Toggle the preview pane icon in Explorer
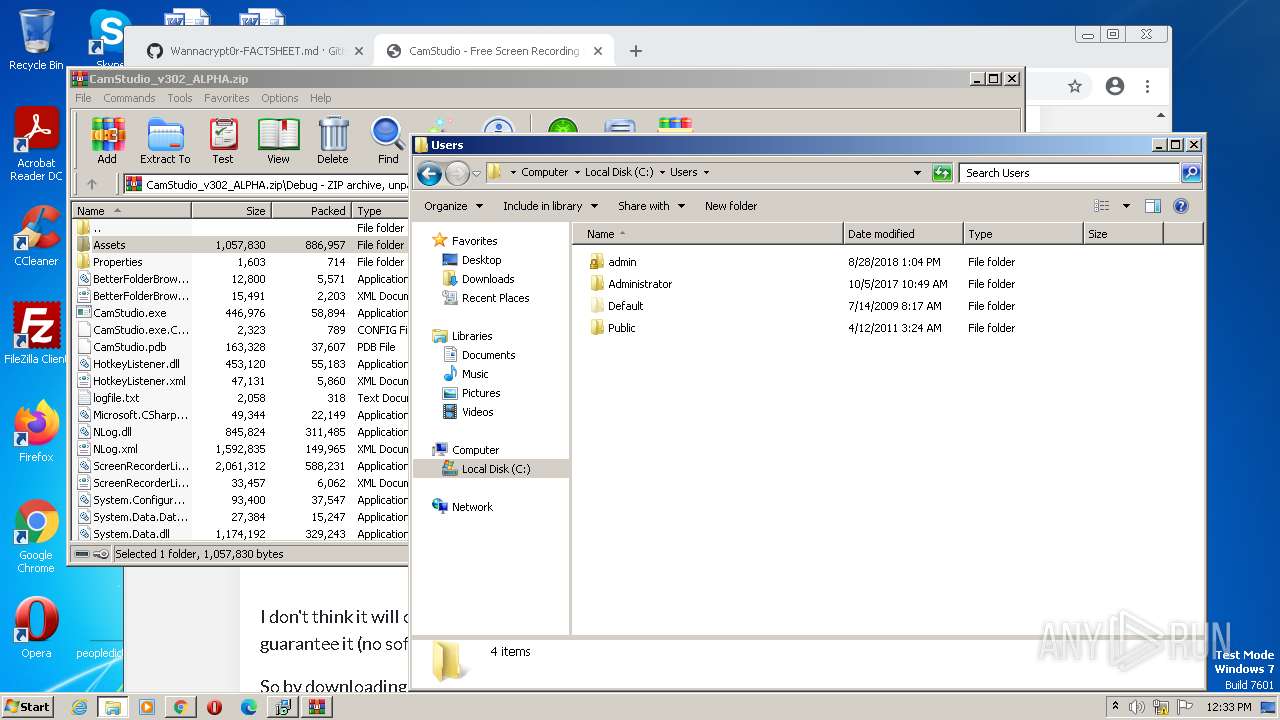 coord(1153,206)
